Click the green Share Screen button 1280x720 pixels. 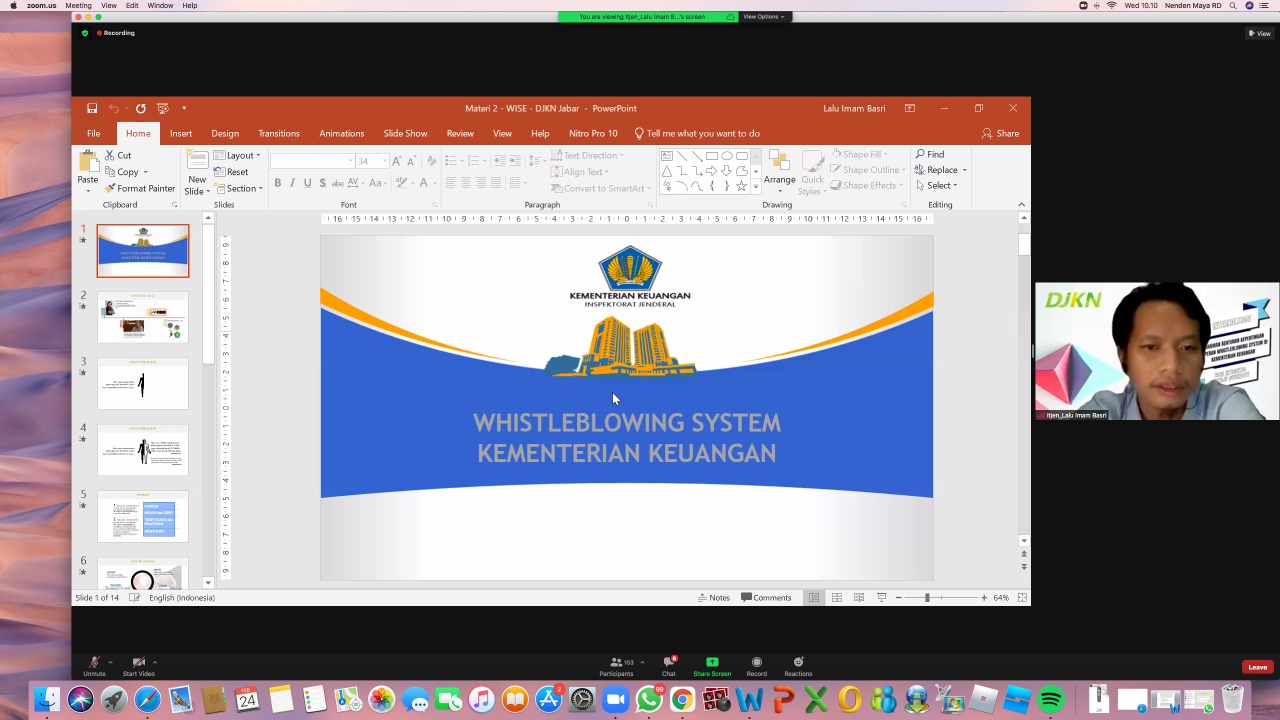click(712, 666)
